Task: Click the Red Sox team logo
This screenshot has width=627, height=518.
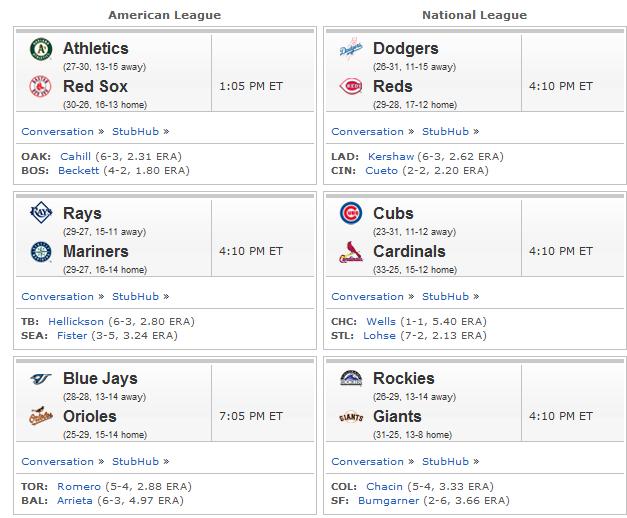Action: point(40,86)
